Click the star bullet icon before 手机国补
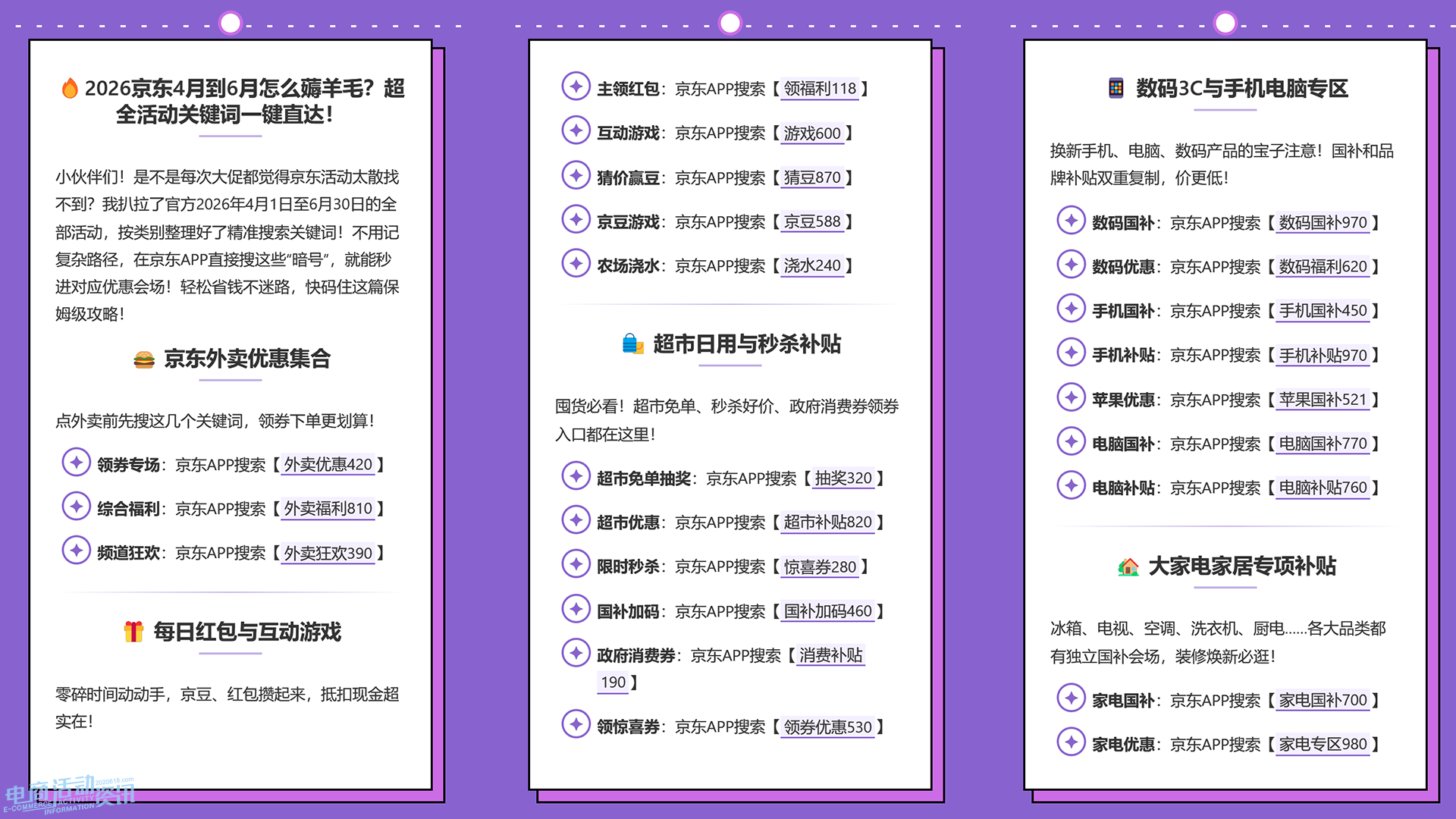Screen dimensions: 1456x819 pyautogui.click(x=1072, y=309)
